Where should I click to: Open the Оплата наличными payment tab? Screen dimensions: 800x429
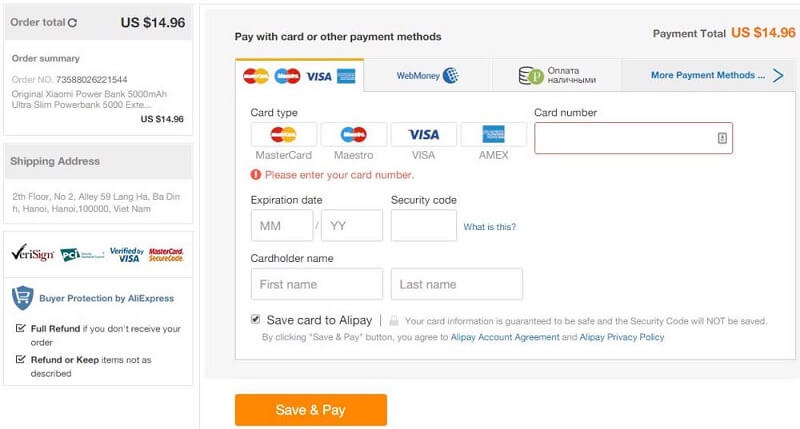click(556, 75)
